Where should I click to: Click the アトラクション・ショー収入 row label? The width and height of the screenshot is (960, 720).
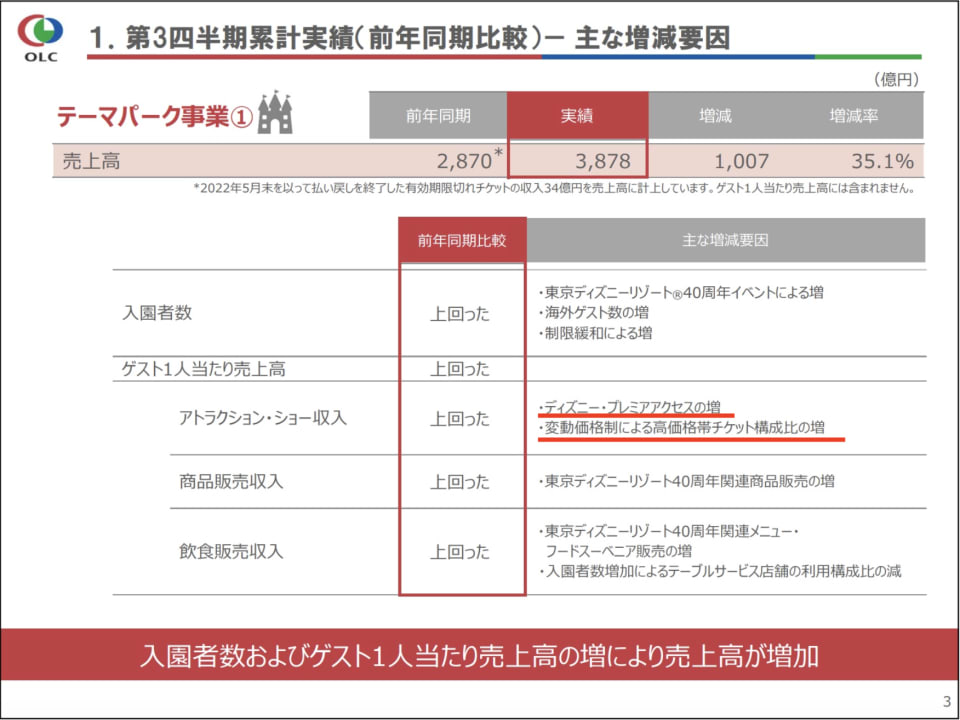pos(263,418)
